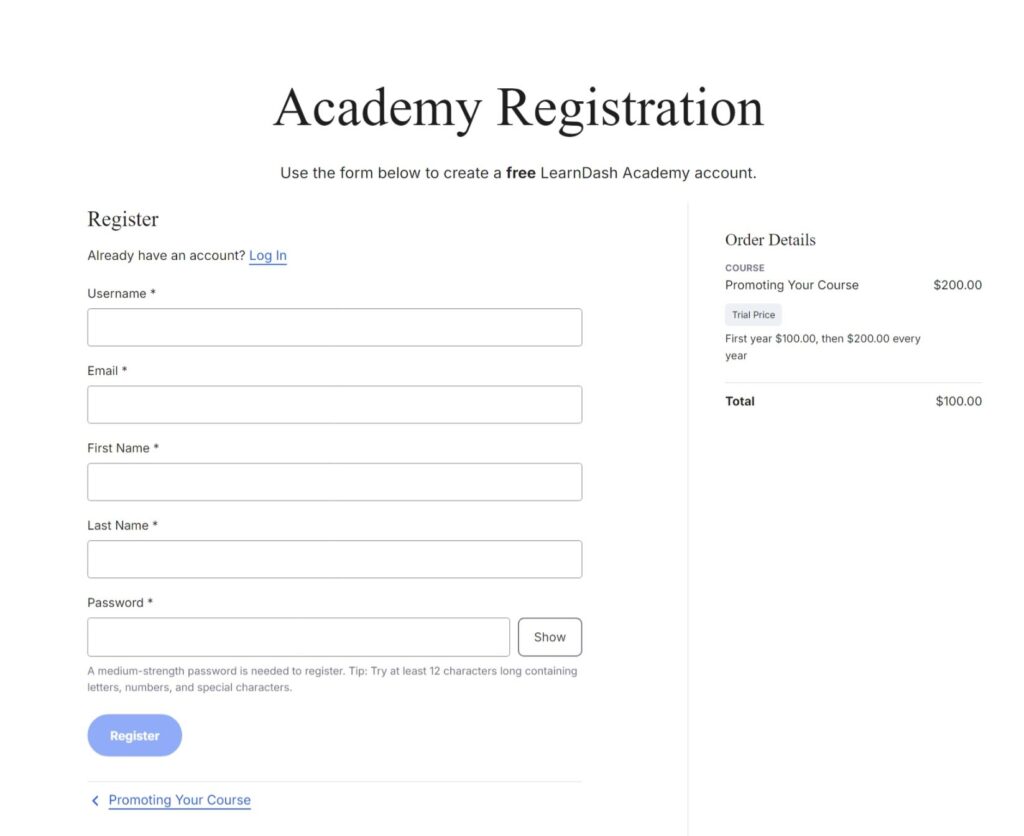Click the Order Details heading
This screenshot has height=836, width=1024.
(x=770, y=239)
